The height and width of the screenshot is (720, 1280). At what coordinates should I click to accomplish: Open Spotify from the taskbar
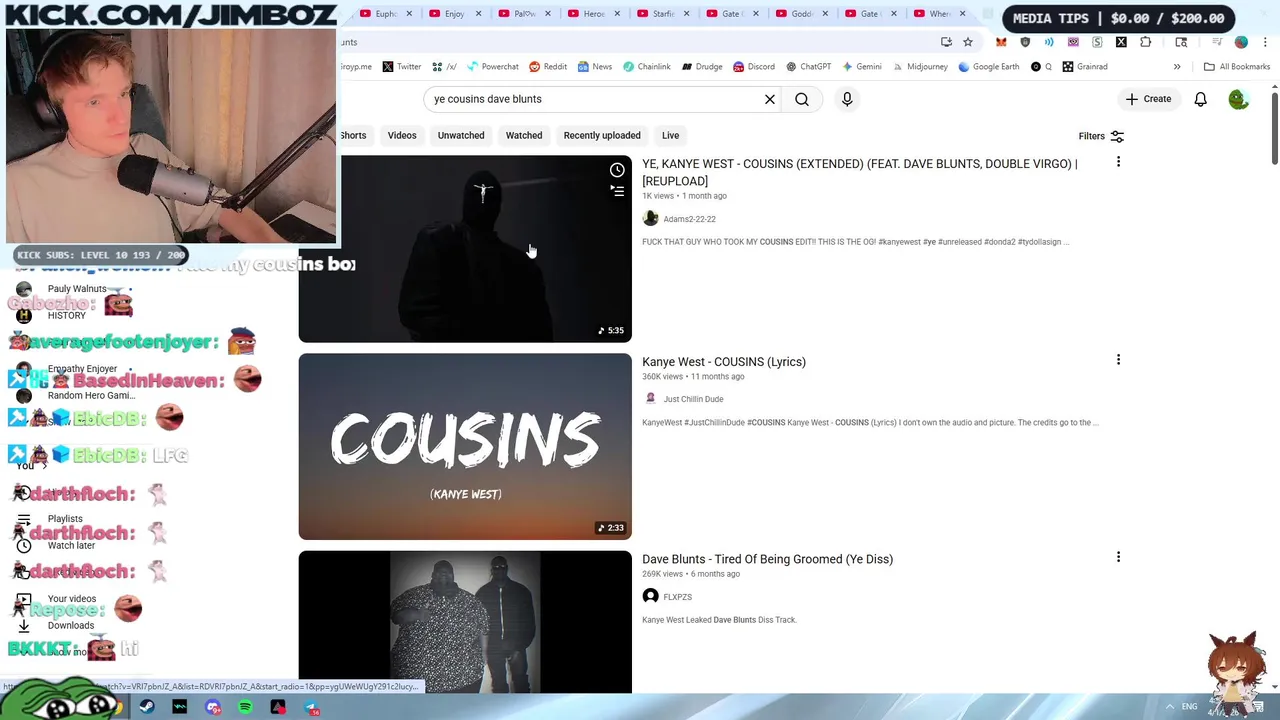coord(246,707)
